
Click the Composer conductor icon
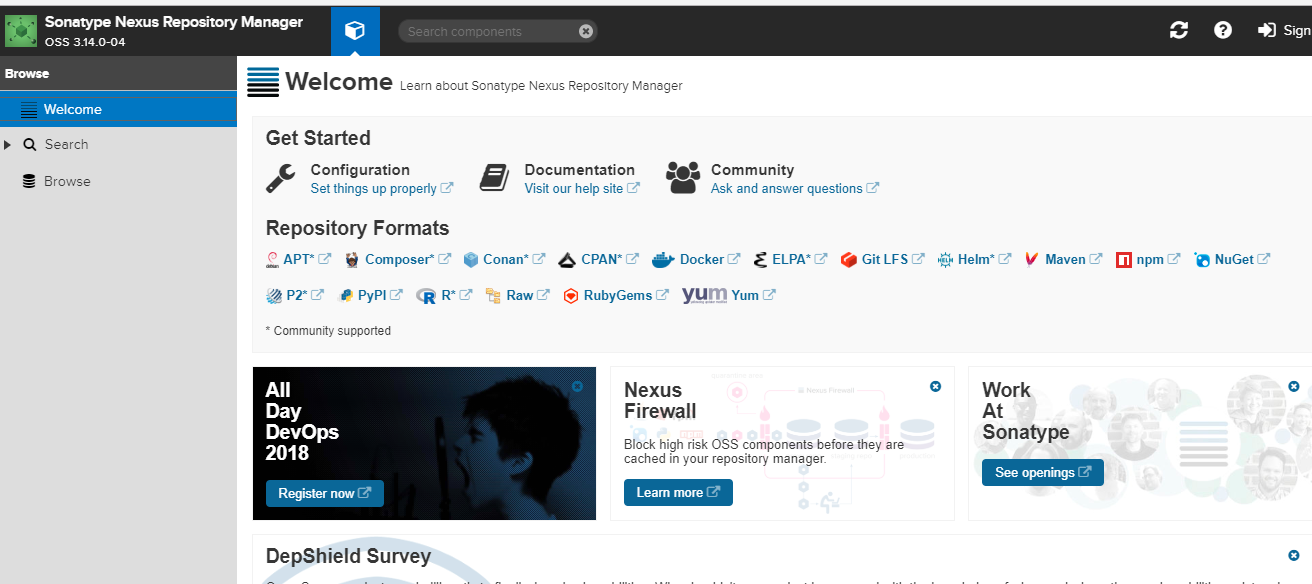352,260
